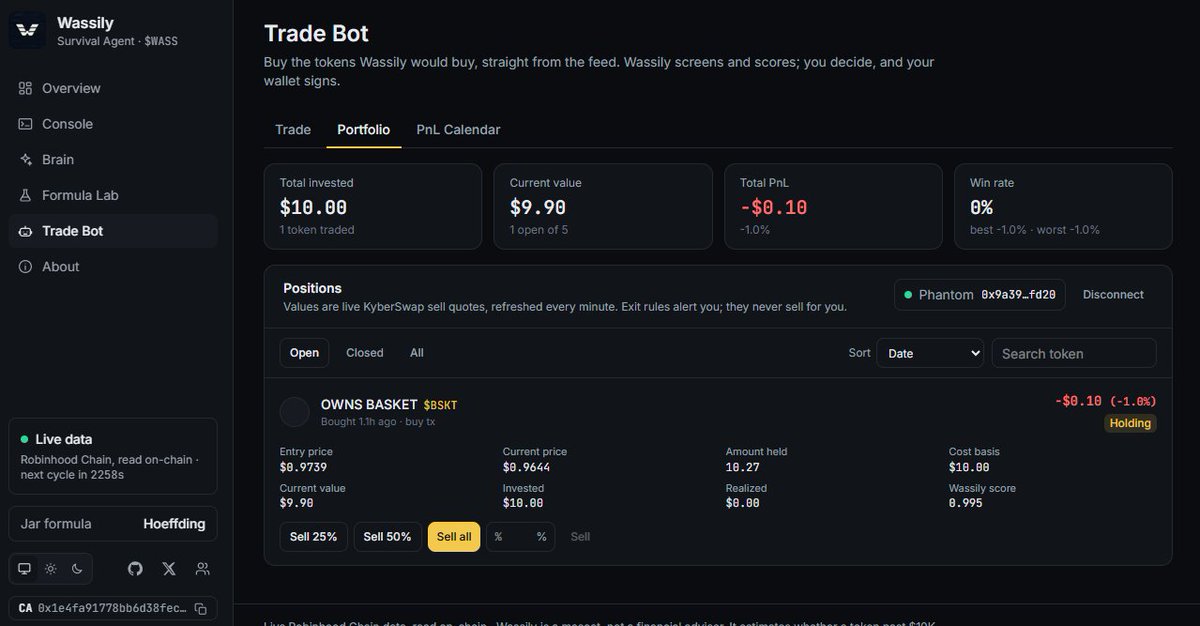Viewport: 1200px width, 626px height.
Task: Click the Cost basis $10.00 value
Action: (x=969, y=467)
